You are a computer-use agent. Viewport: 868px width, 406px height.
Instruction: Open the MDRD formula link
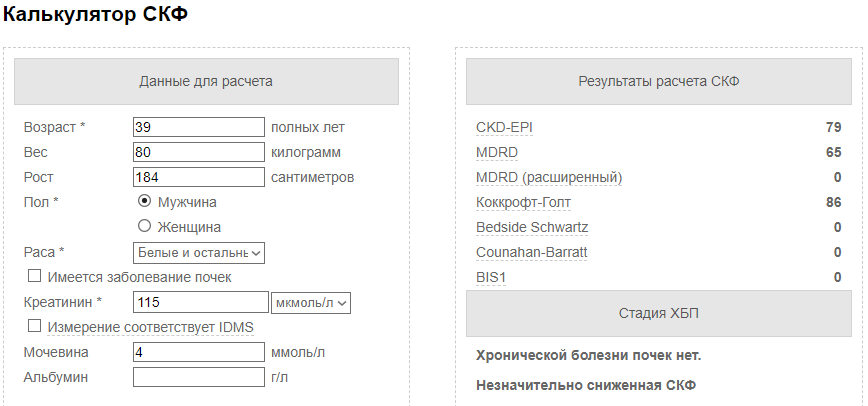[497, 152]
